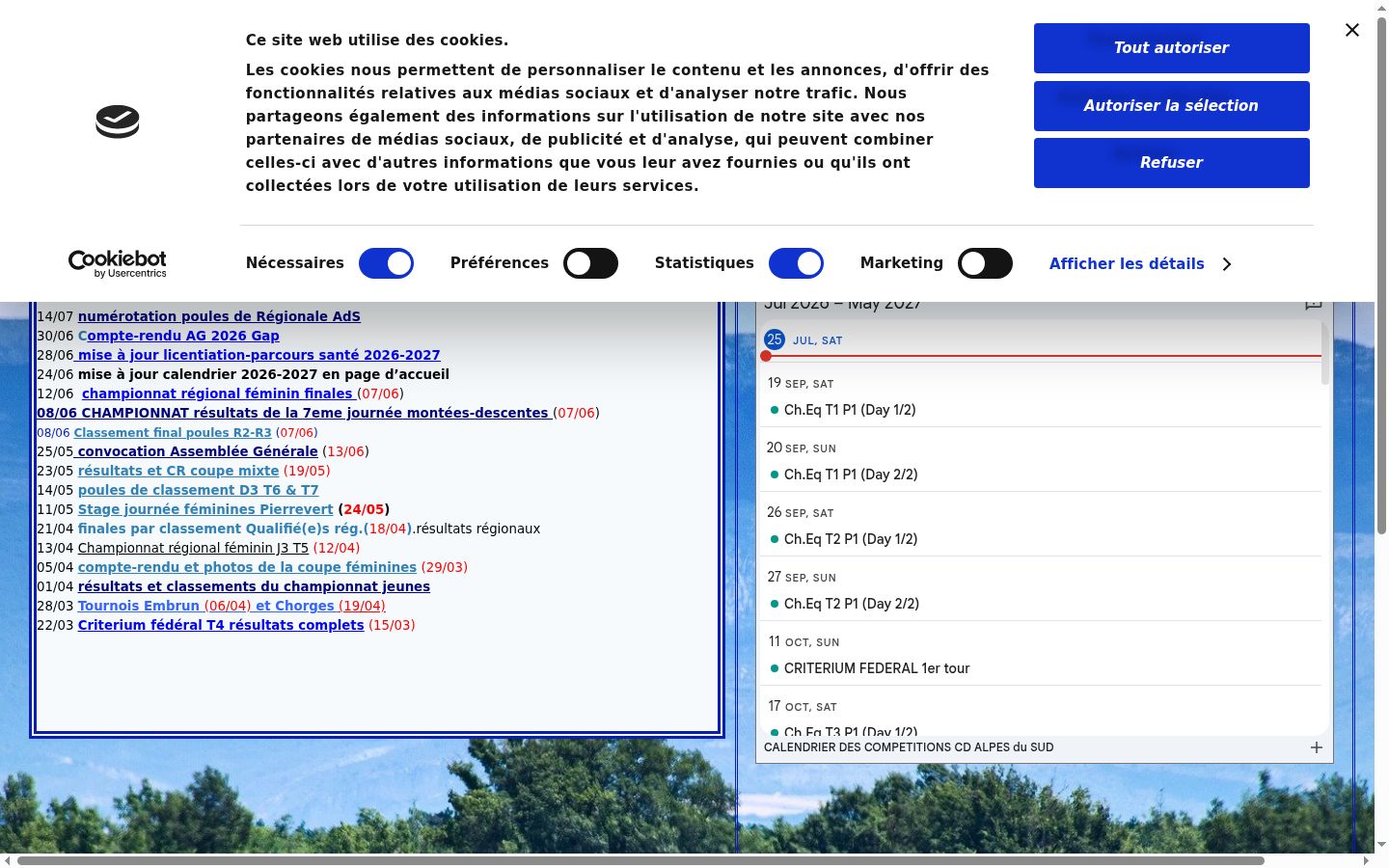Screen dimensions: 1389x868
Task: Open the calendar plus icon at bottom
Action: (x=1316, y=747)
